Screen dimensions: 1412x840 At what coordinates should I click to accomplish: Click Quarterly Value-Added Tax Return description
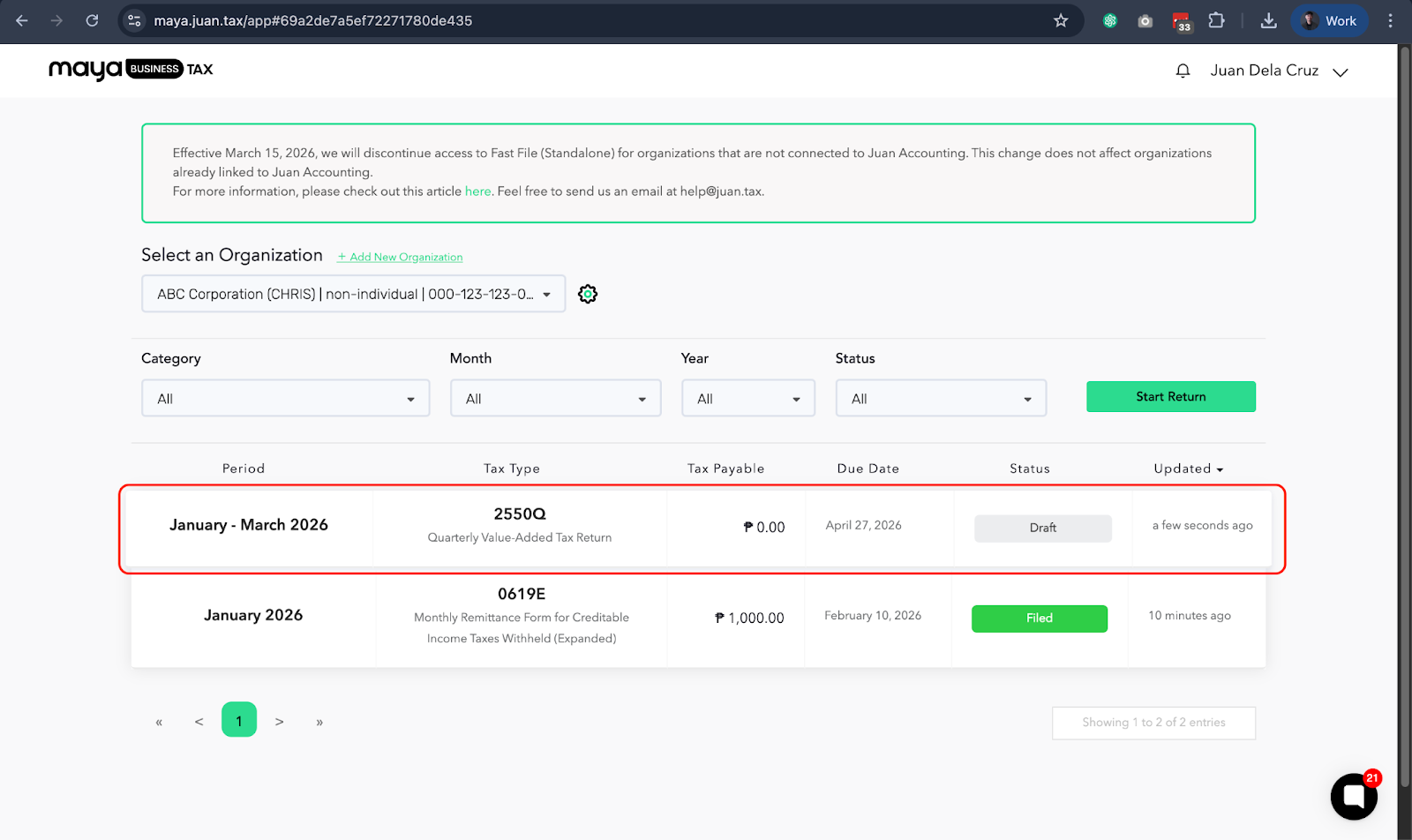520,537
